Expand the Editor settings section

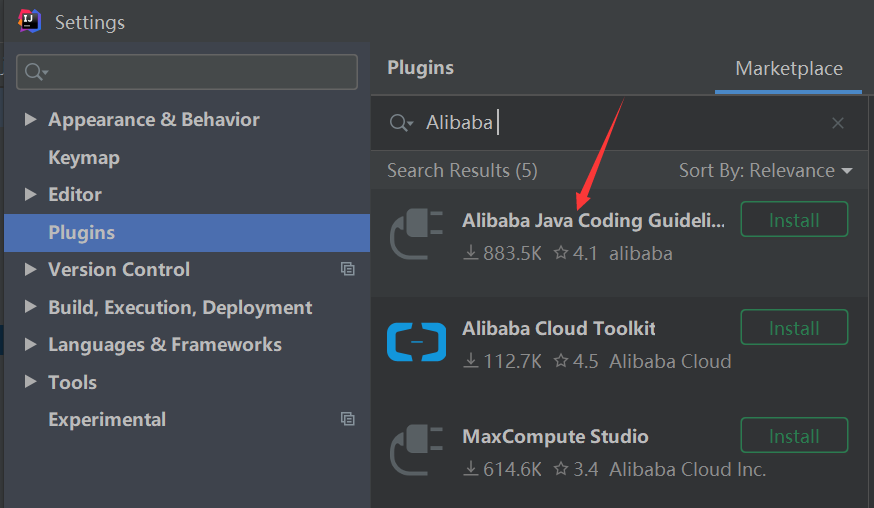pyautogui.click(x=31, y=195)
